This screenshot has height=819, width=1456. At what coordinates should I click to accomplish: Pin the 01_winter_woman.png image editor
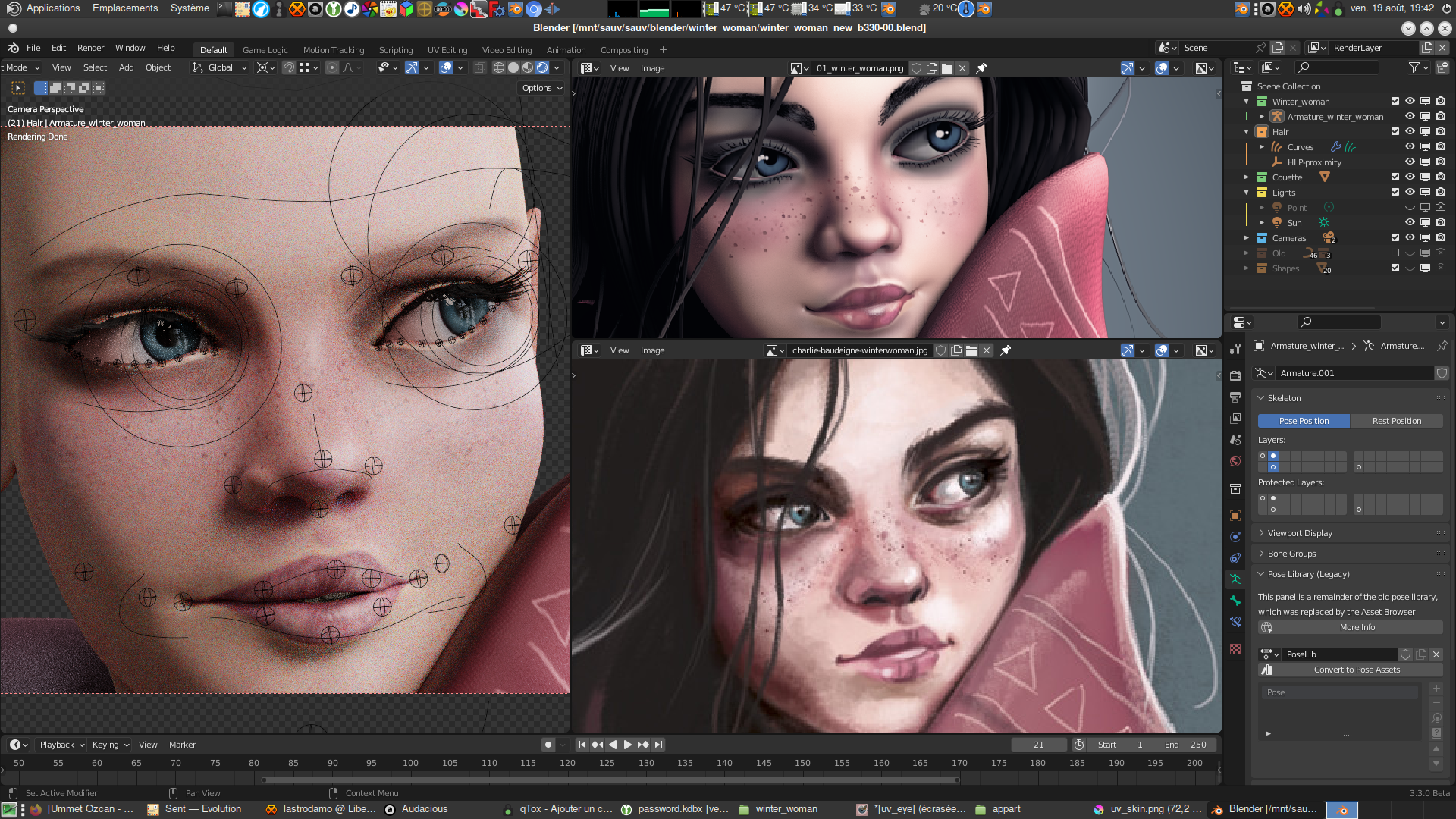click(x=981, y=68)
